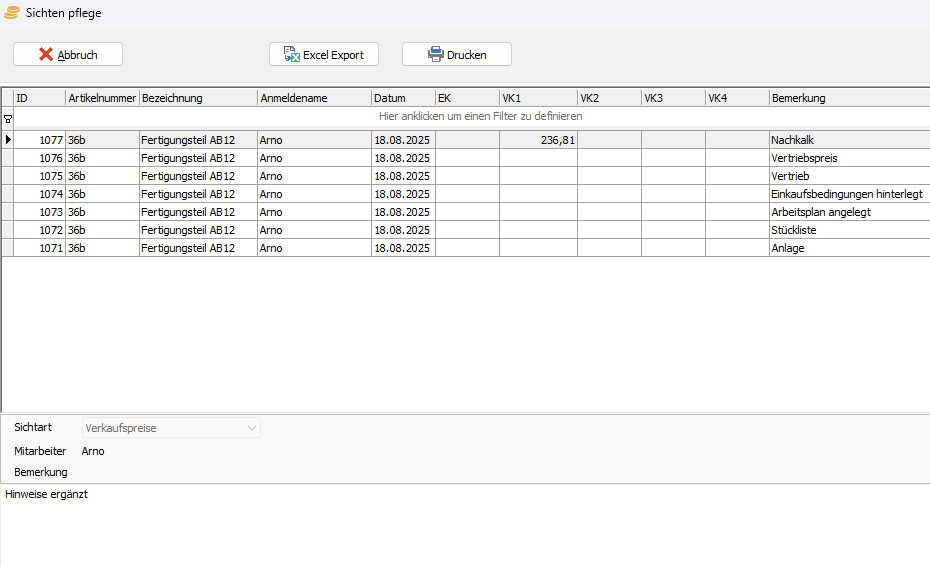Sort by the Bemerkung column header
This screenshot has height=566, width=930.
click(x=848, y=98)
